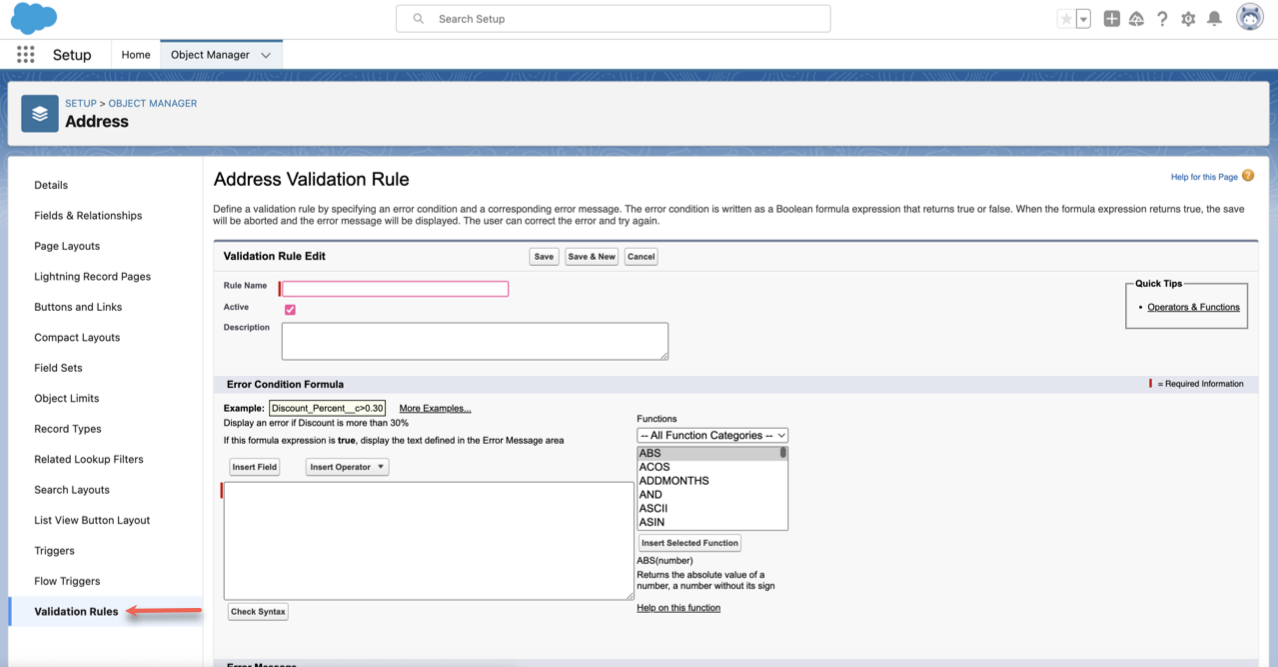Click the Address object layers icon
1278x667 pixels.
point(40,114)
